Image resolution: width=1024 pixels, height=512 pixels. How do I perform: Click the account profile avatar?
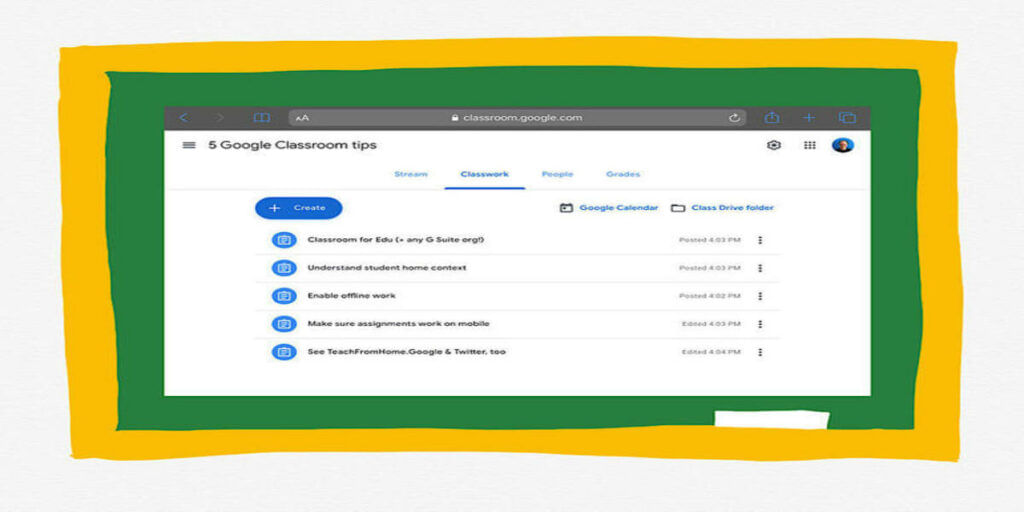click(x=842, y=145)
